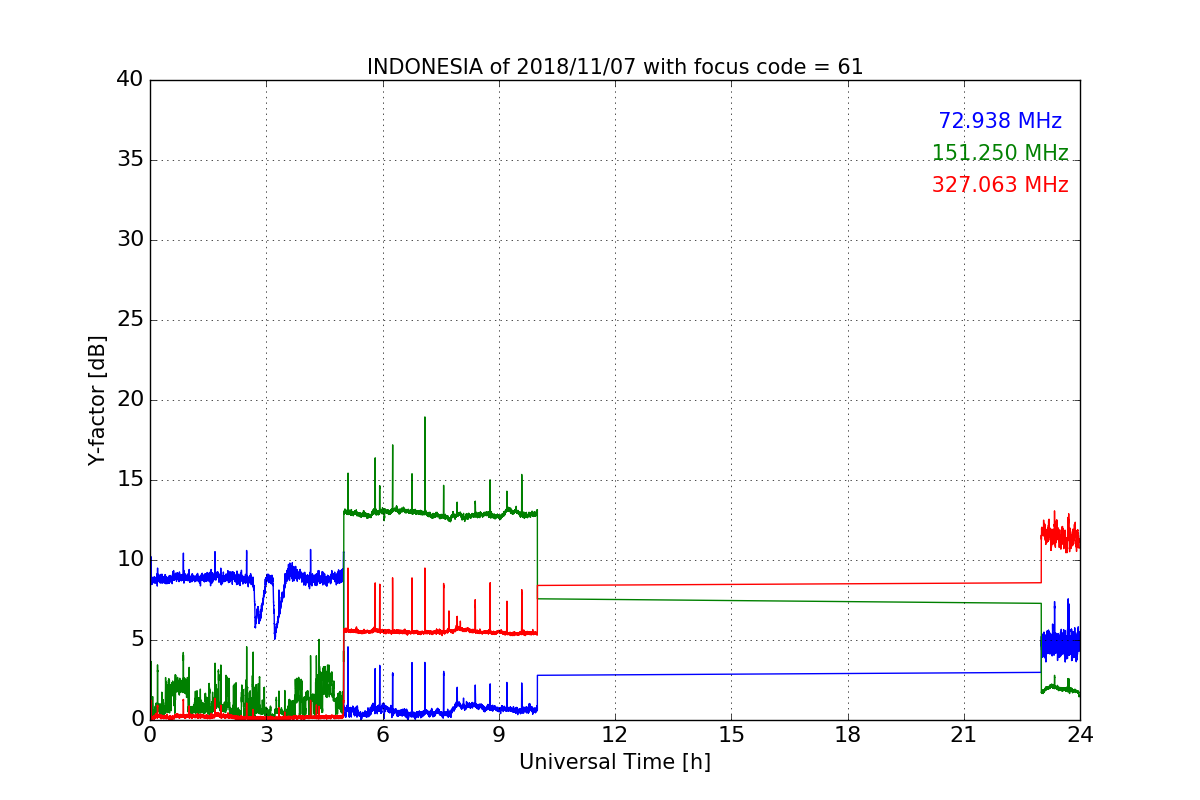Viewport: 1200px width, 800px height.
Task: Click the x-axis tick value 15
Action: [731, 735]
